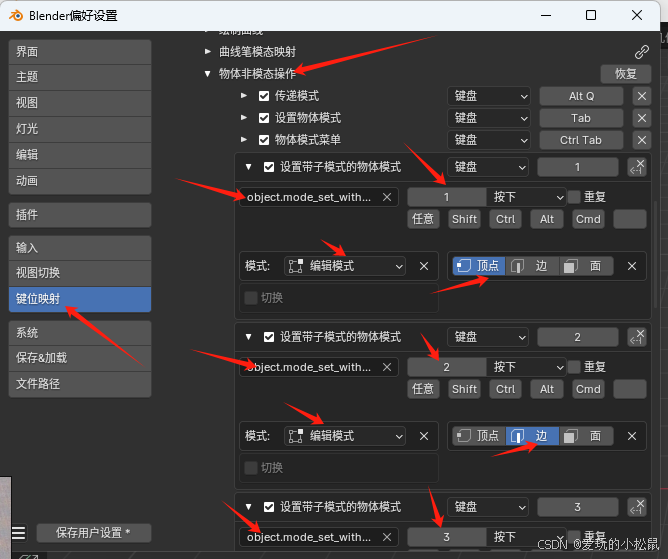668x559 pixels.
Task: Reset the 模式 value in the second entry
Action: (x=424, y=436)
